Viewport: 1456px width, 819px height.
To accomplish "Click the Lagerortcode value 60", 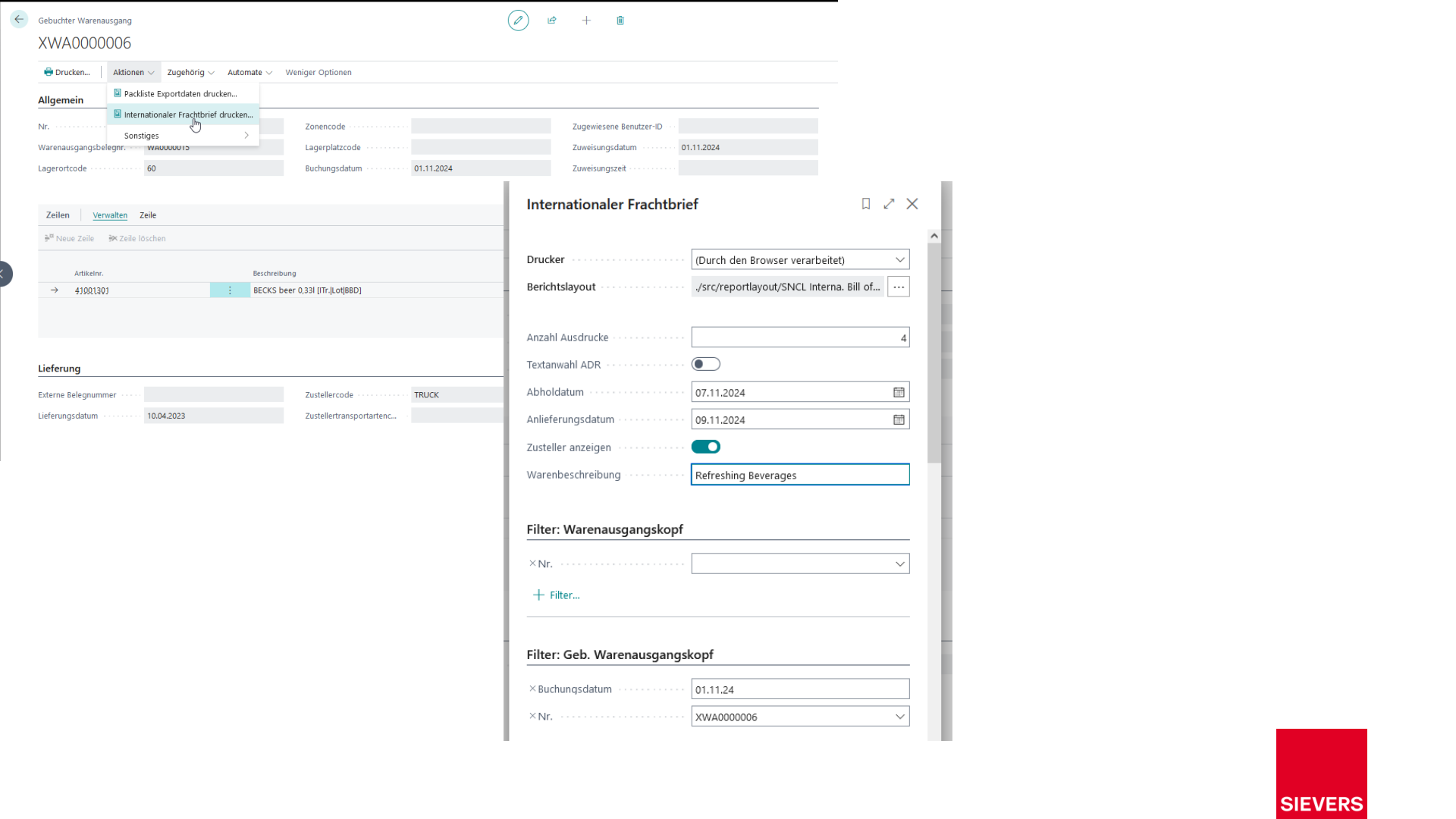I will pyautogui.click(x=214, y=168).
